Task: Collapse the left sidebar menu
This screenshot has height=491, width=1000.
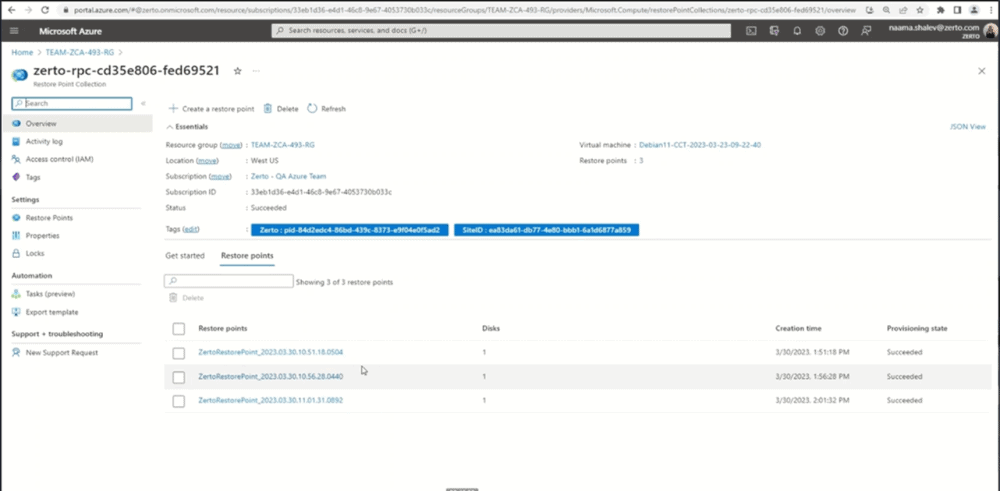Action: [x=143, y=103]
